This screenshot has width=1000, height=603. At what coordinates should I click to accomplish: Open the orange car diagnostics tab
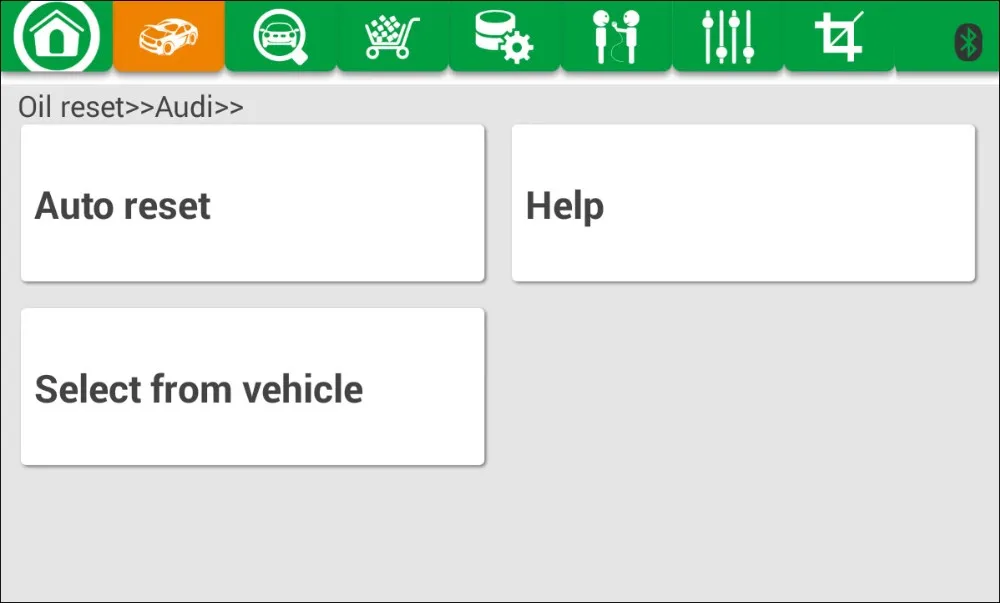tap(168, 35)
